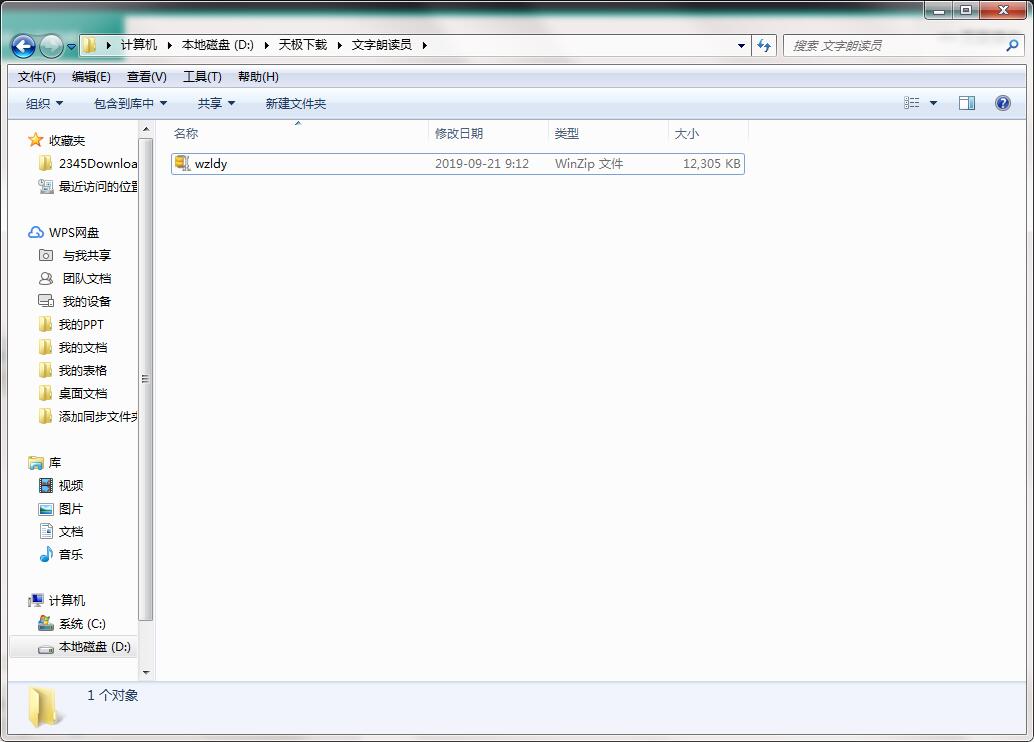Select 本地磁盘 (D:) in the breadcrumb
Viewport: 1034px width, 742px height.
tap(218, 45)
